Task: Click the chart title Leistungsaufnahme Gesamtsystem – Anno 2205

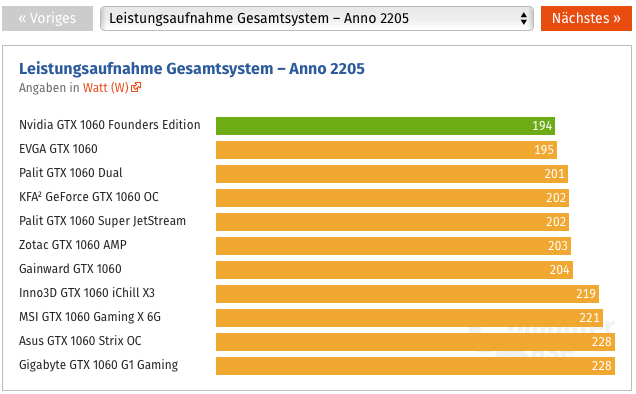Action: 192,69
